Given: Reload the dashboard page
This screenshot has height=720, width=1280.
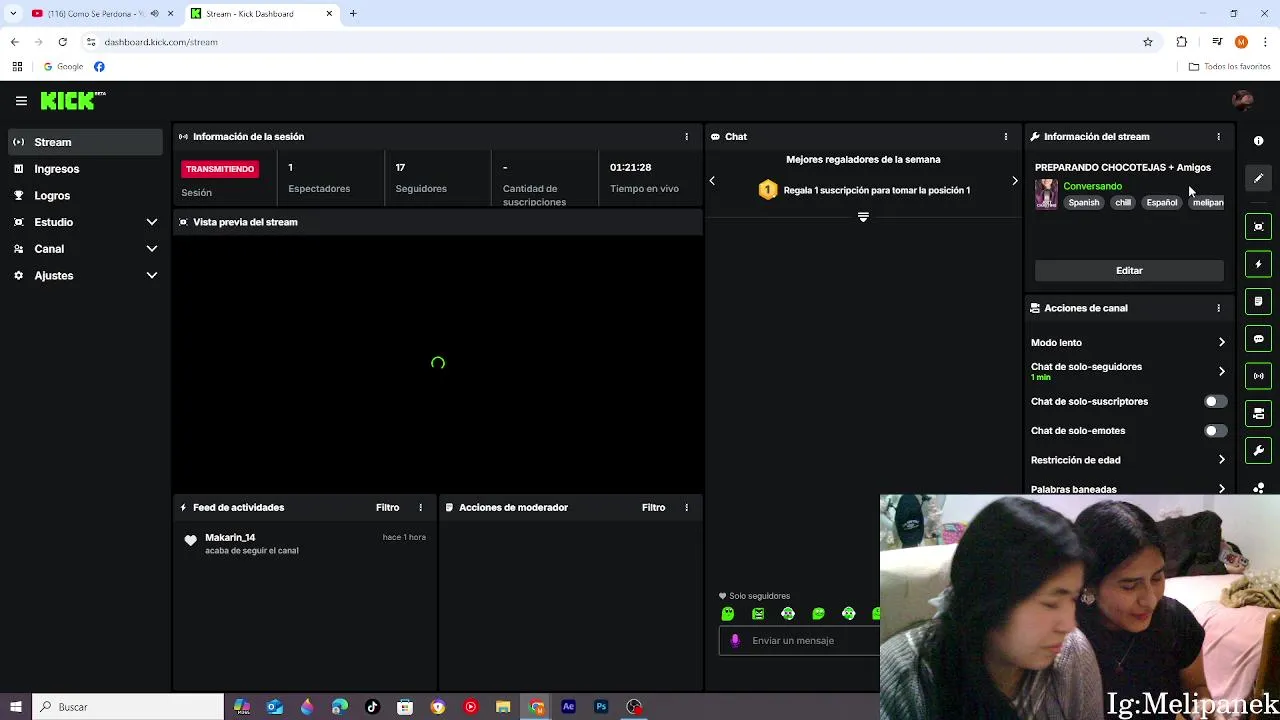Looking at the screenshot, I should click(62, 42).
